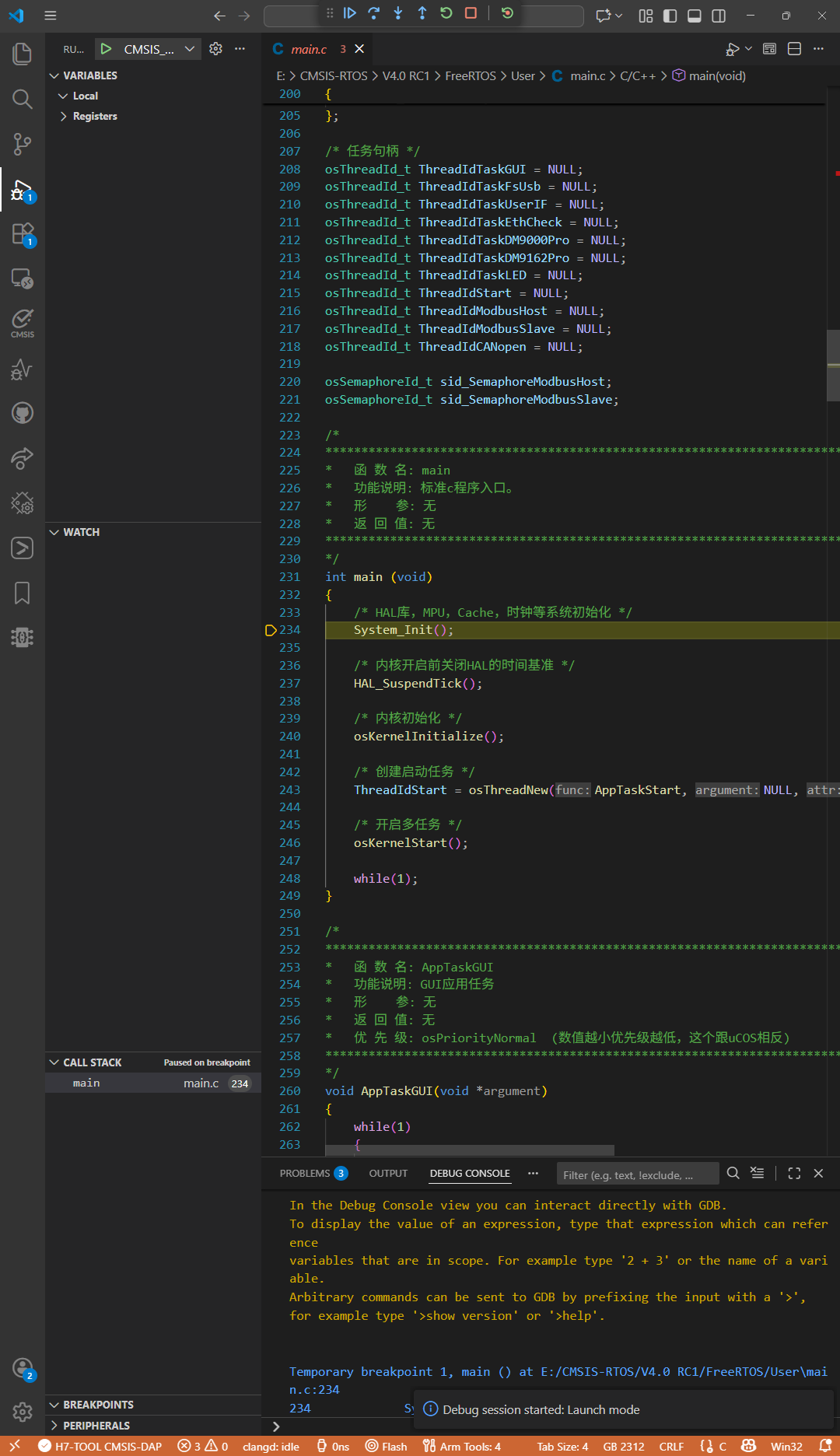Toggle the primary side bar layout button
This screenshot has height=1456, width=840.
click(670, 16)
